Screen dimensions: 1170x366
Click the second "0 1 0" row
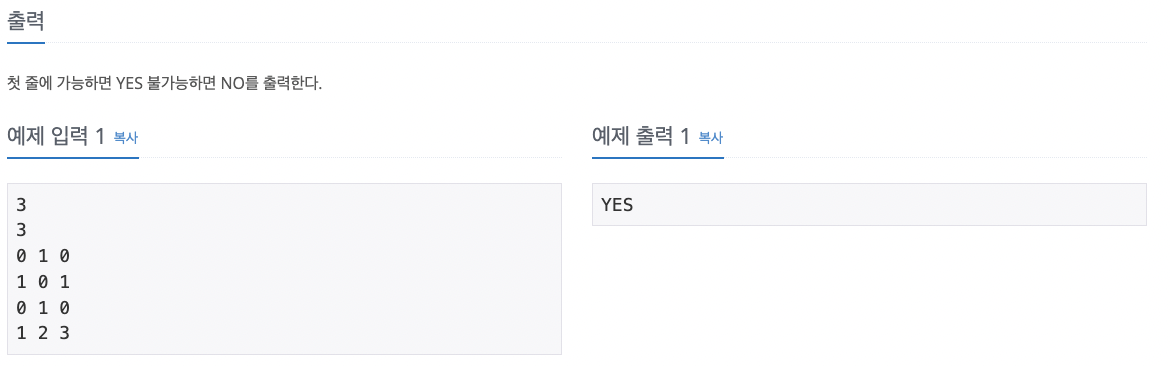[x=43, y=308]
